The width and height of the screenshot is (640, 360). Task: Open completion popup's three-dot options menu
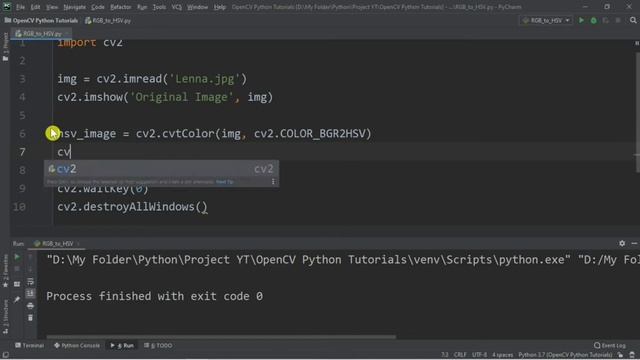(x=273, y=182)
